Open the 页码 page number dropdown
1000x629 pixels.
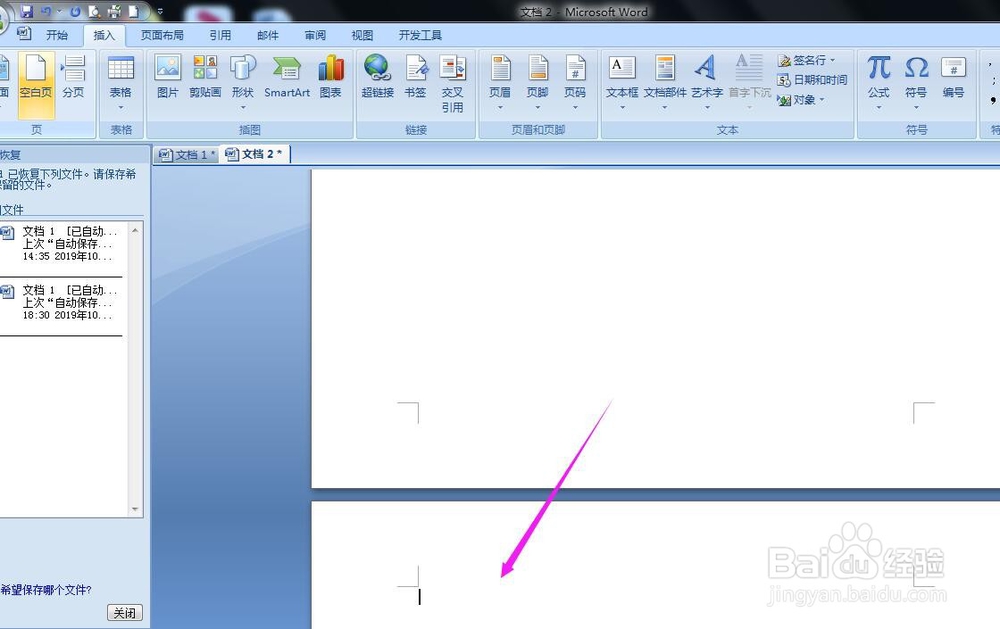[575, 82]
